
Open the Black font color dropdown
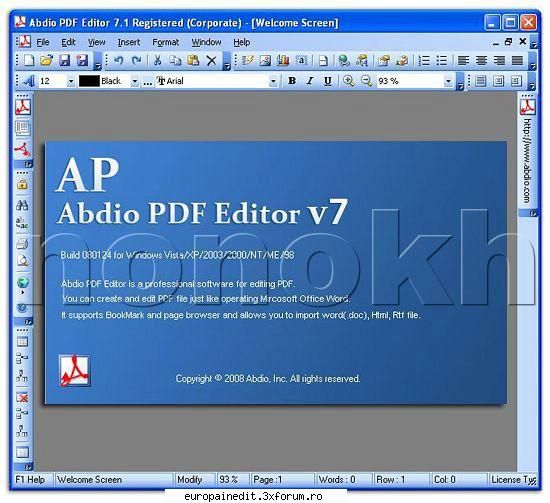coord(135,81)
